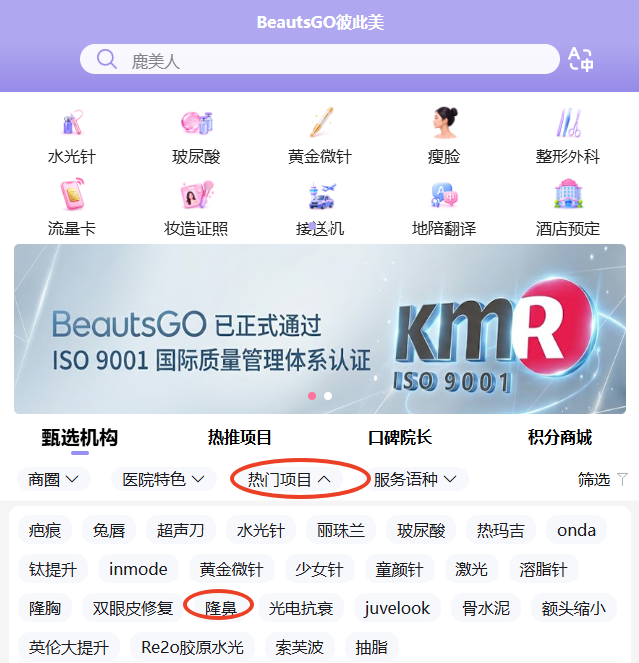
Task: Click the language translate icon
Action: pyautogui.click(x=581, y=59)
